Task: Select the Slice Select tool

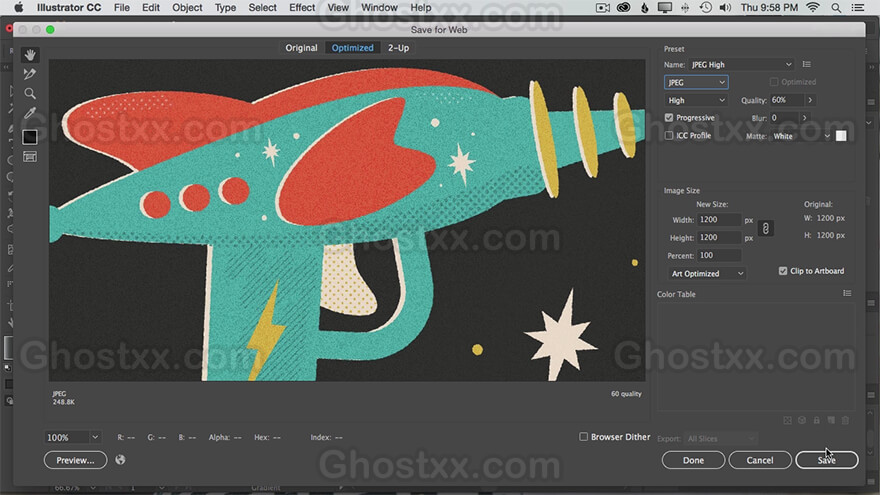Action: tap(30, 74)
